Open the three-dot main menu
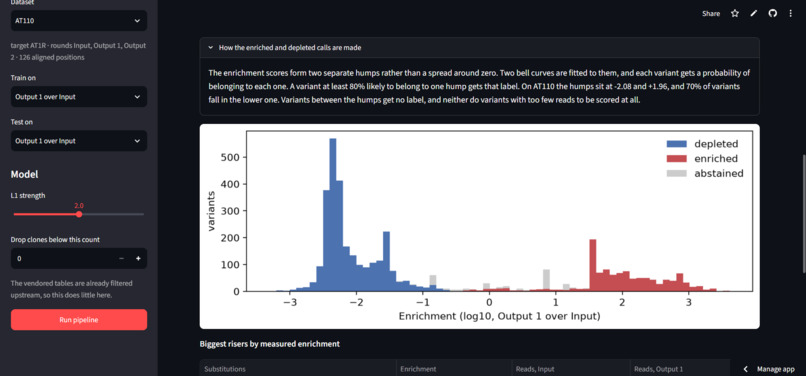This screenshot has width=806, height=376. coord(791,14)
